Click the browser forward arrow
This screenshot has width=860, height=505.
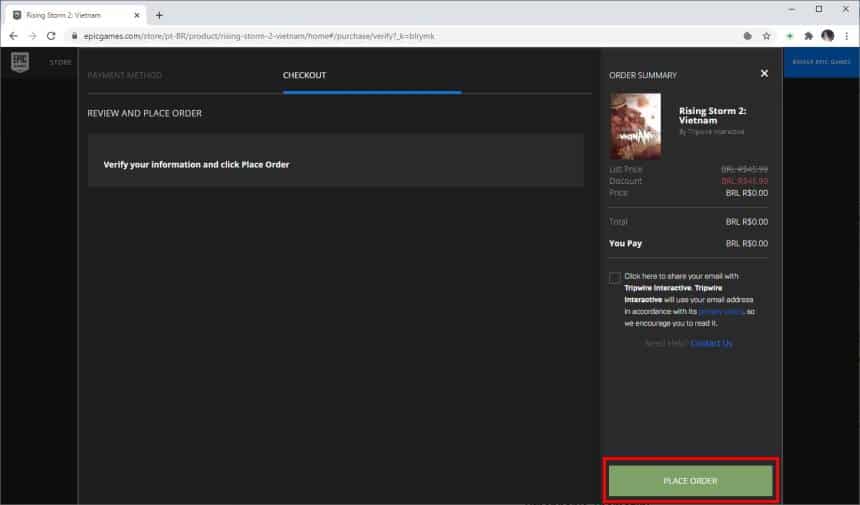tap(32, 36)
